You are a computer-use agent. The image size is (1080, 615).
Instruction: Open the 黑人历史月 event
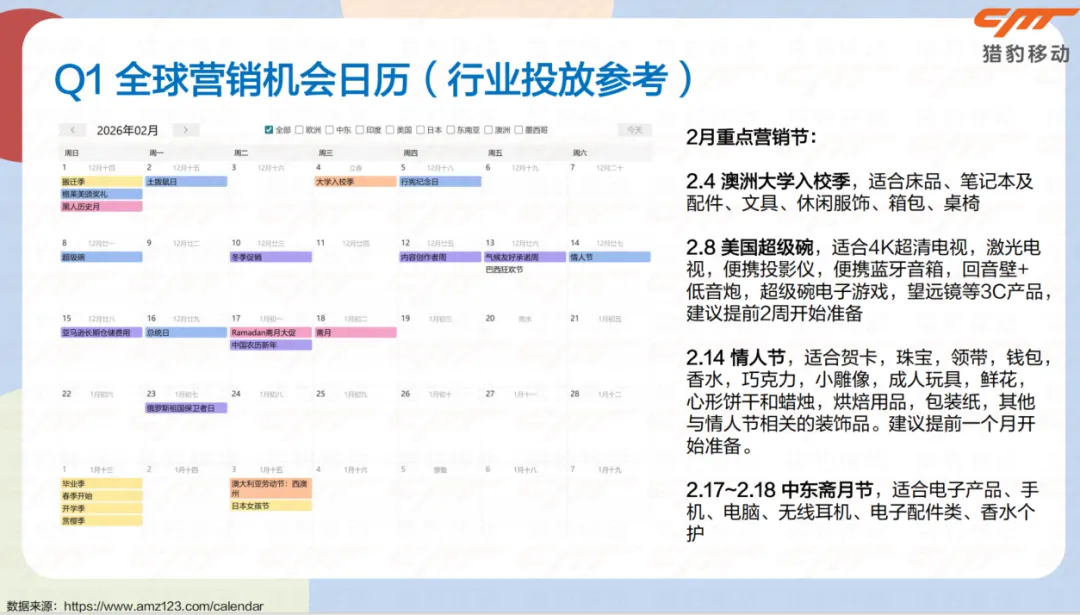click(x=101, y=207)
